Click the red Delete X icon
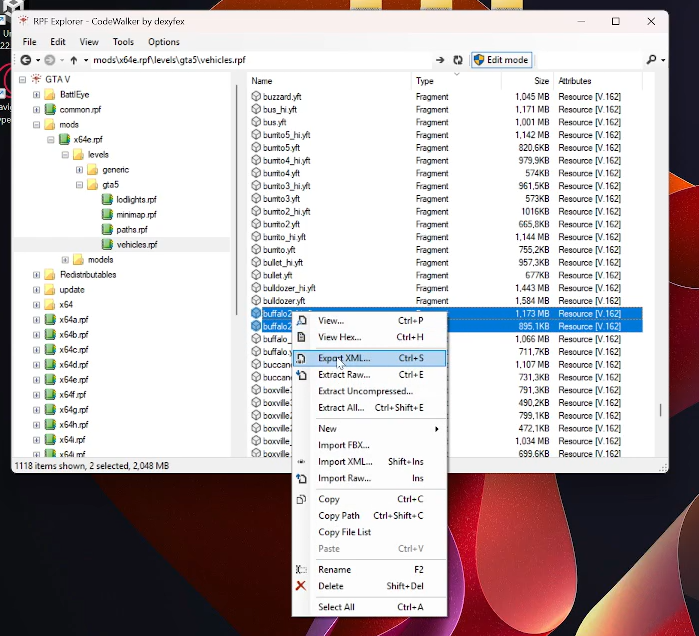Screen dimensions: 699x636 (x=301, y=586)
